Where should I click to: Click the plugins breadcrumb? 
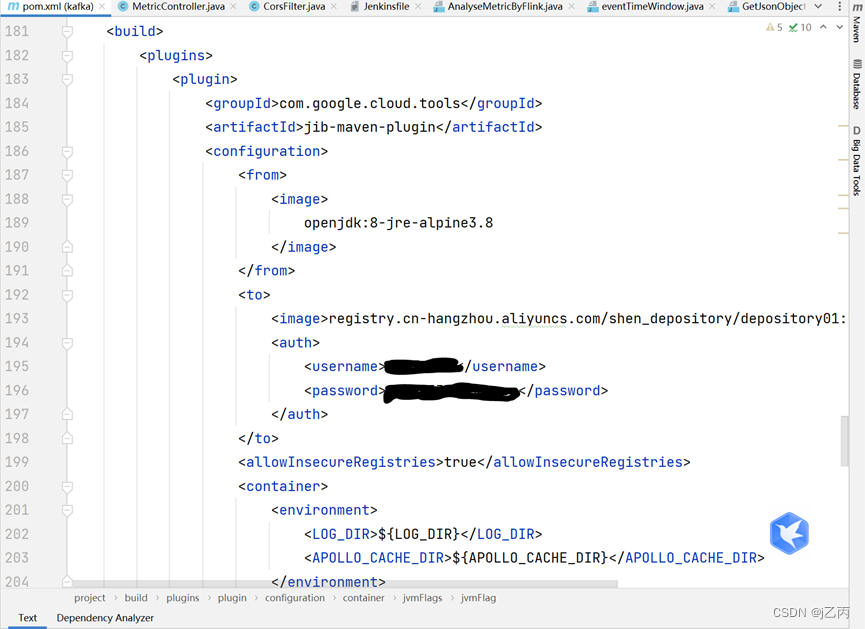(x=183, y=598)
